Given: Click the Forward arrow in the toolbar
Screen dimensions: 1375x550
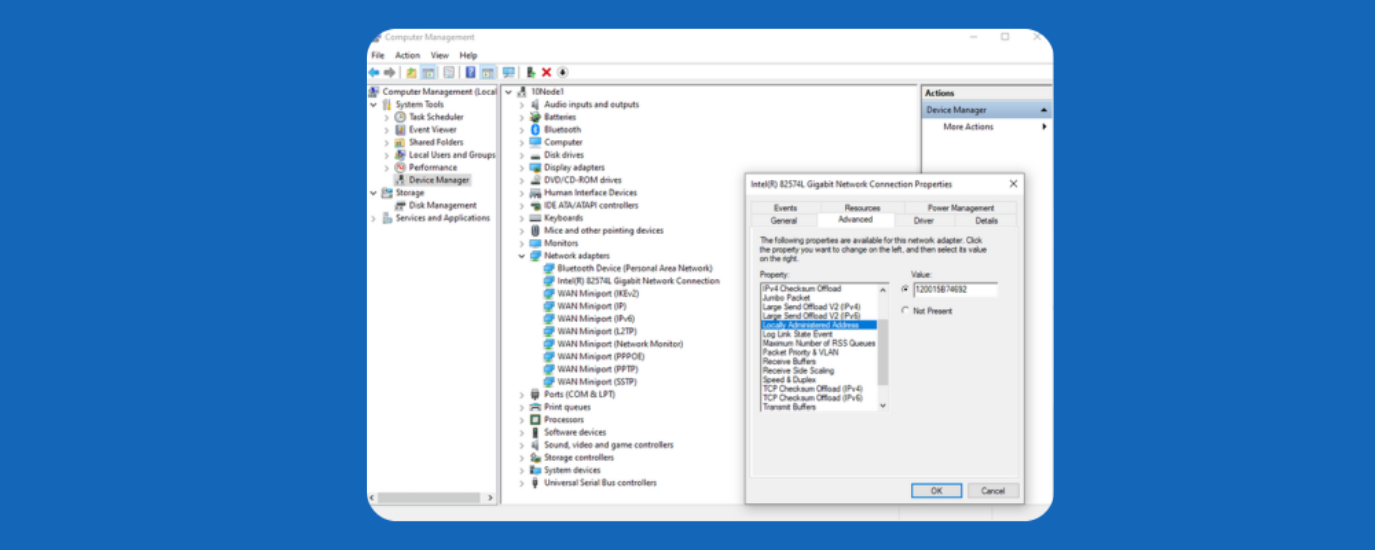Looking at the screenshot, I should (x=389, y=73).
